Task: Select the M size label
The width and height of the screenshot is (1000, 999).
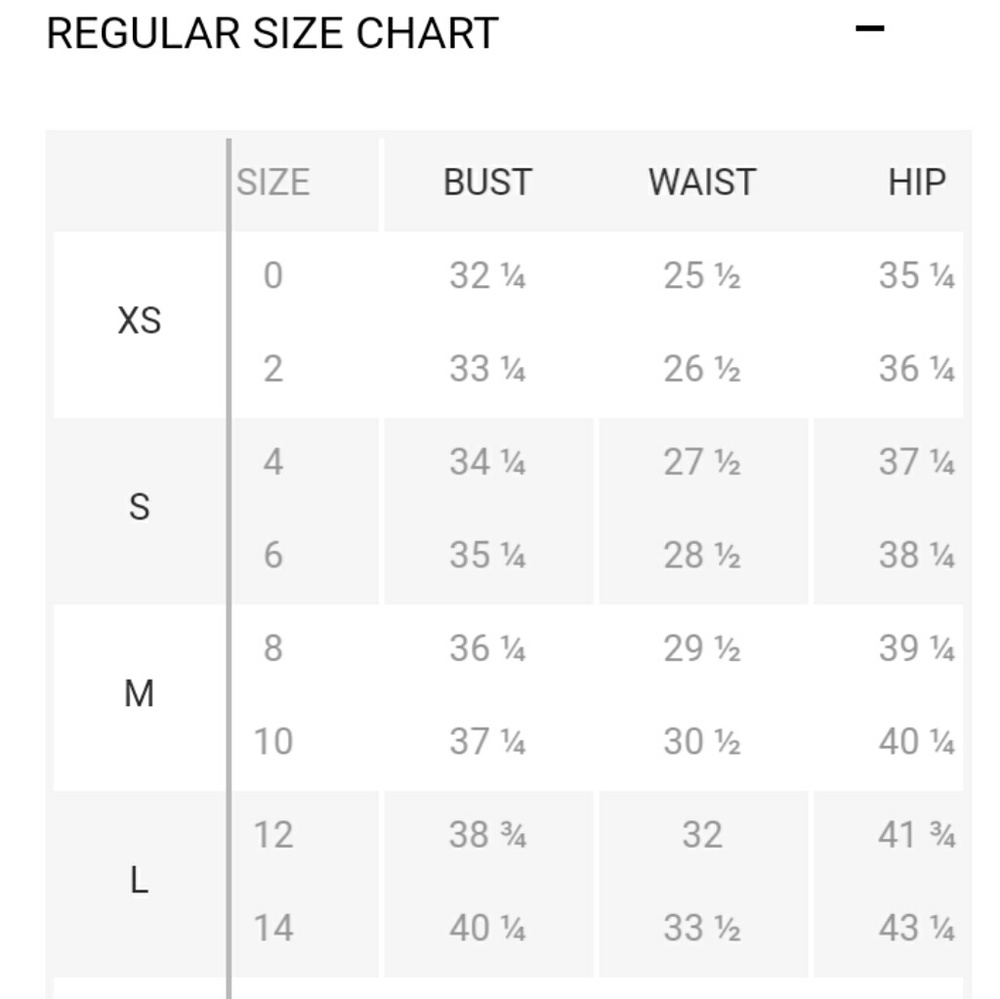Action: [139, 693]
